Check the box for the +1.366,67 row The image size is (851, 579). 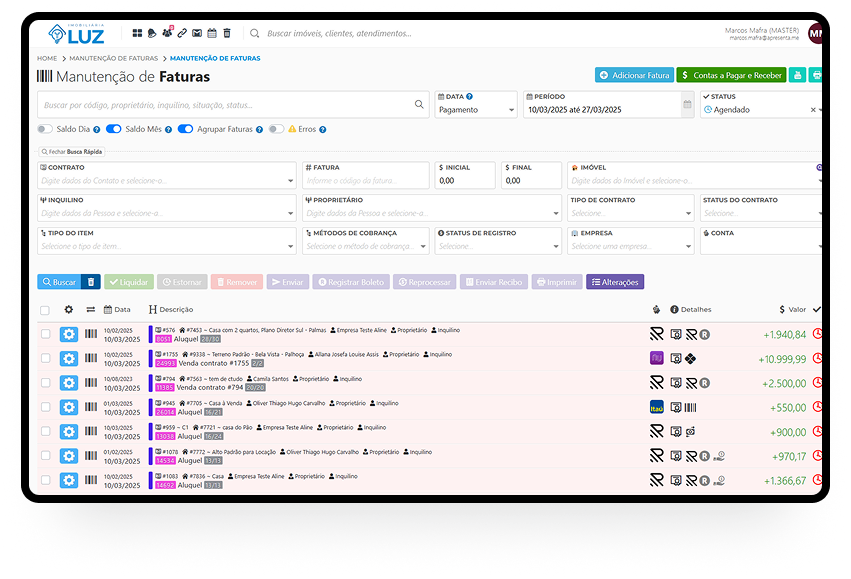coord(46,480)
